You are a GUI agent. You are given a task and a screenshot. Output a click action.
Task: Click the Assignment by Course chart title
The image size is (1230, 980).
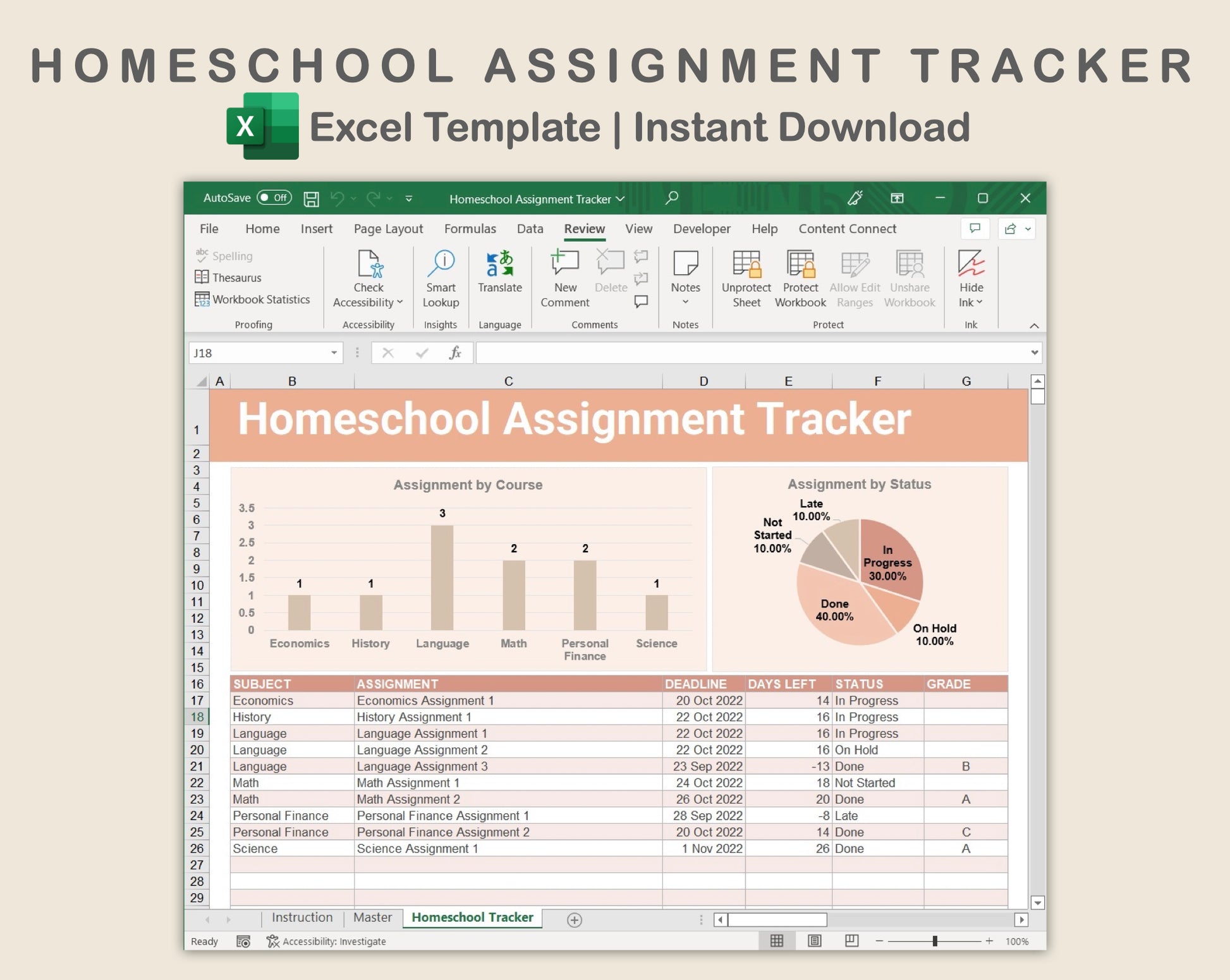click(468, 485)
